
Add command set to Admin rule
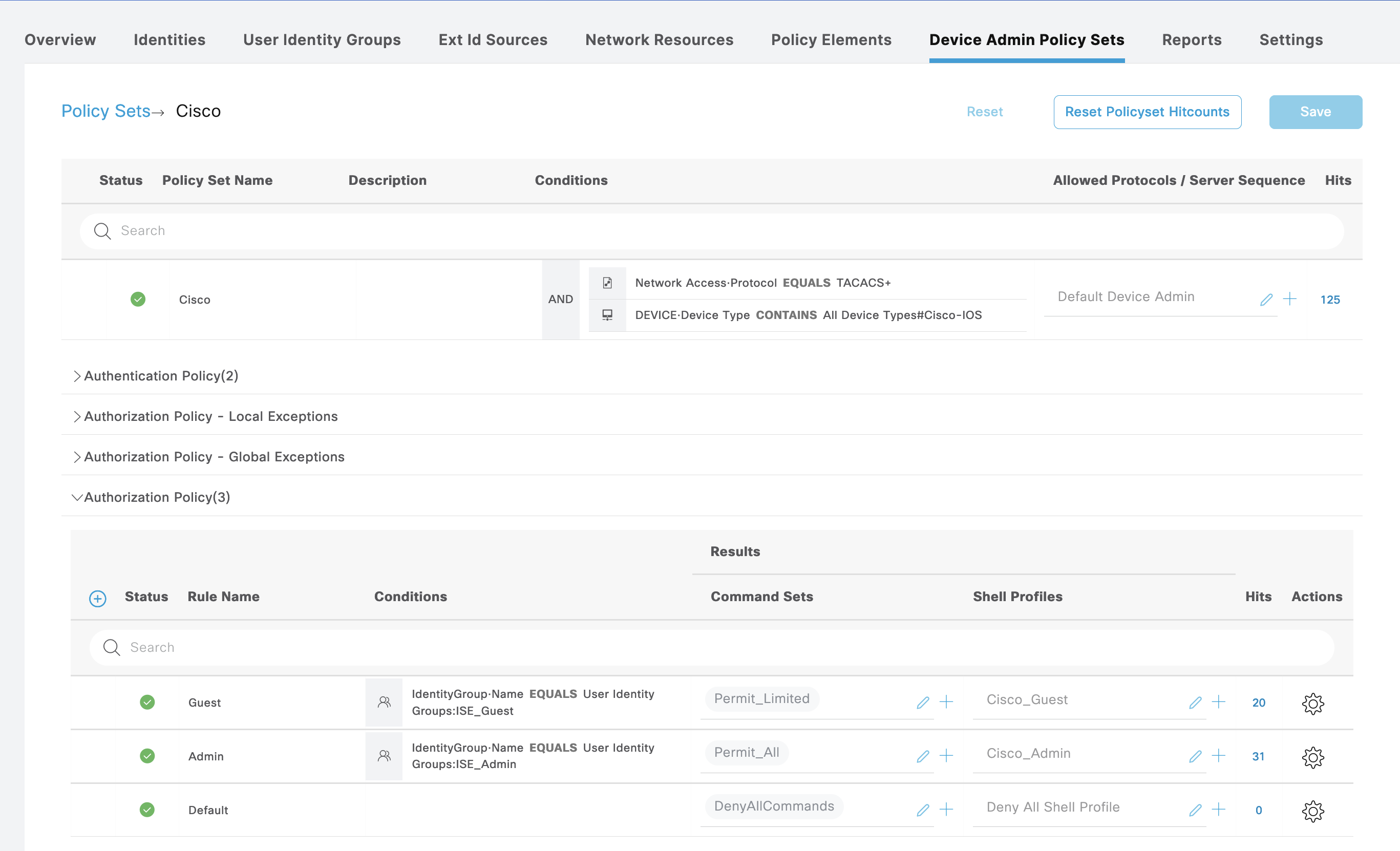(x=947, y=756)
